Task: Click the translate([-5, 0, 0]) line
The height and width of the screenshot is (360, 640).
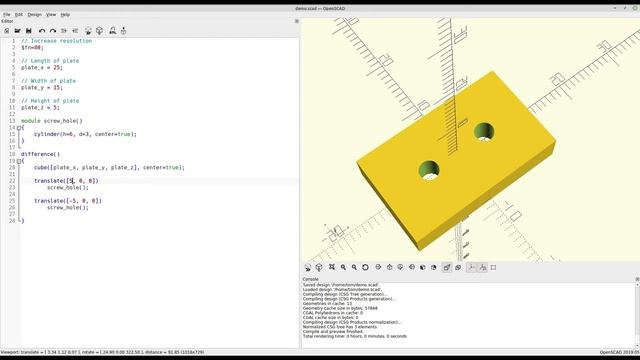Action: [68, 201]
